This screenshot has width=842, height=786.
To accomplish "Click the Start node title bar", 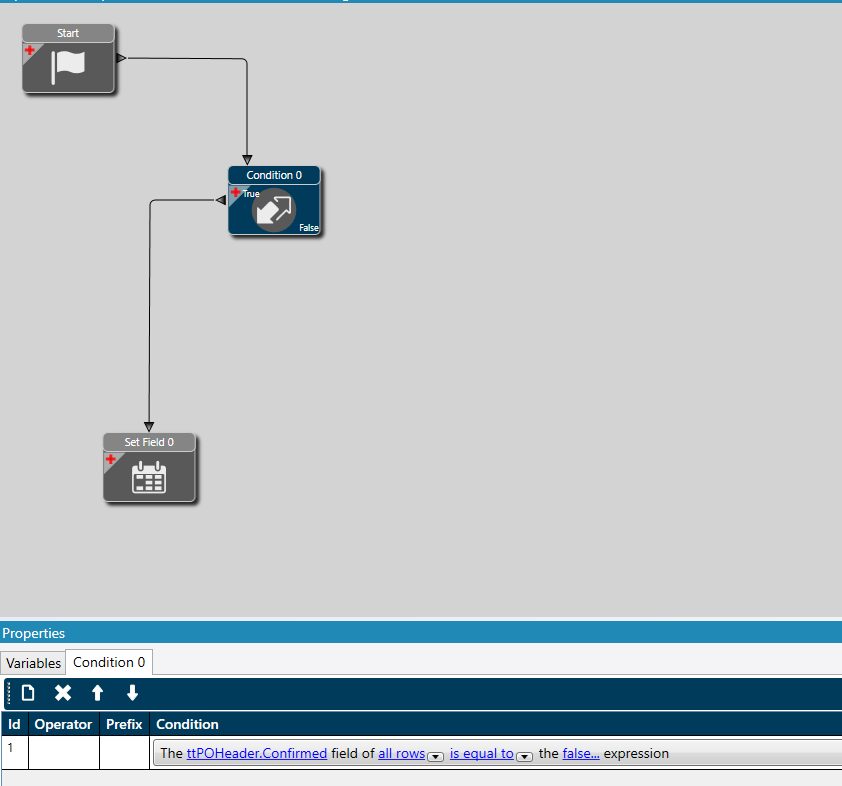I will [x=68, y=33].
